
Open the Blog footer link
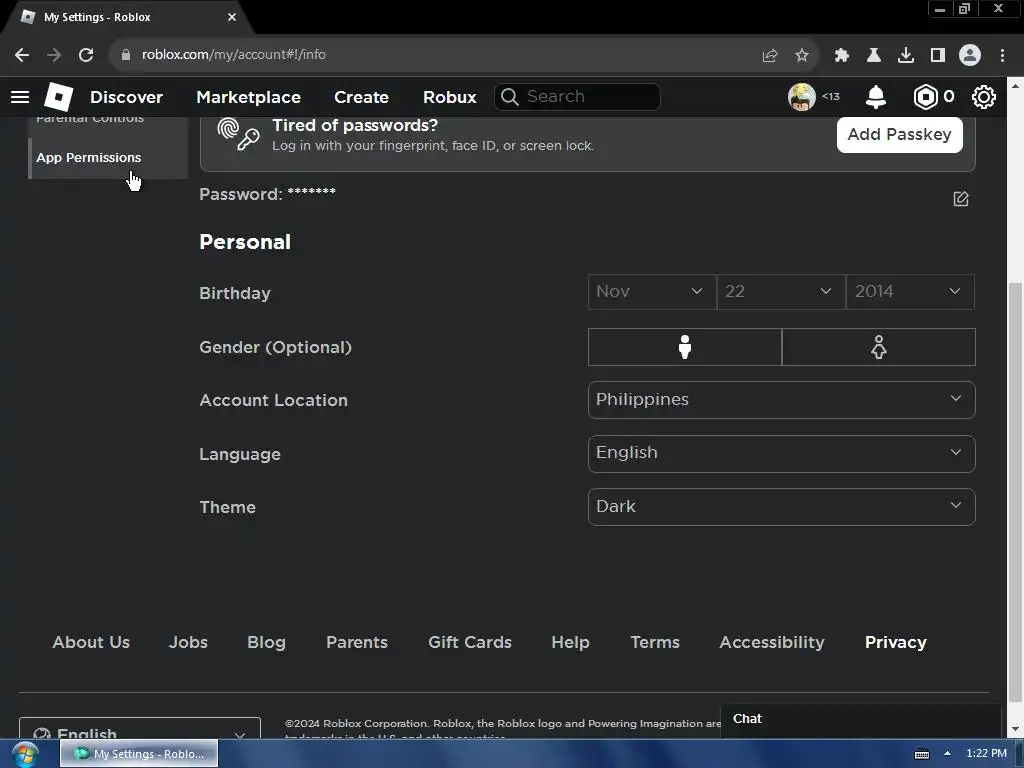(266, 642)
